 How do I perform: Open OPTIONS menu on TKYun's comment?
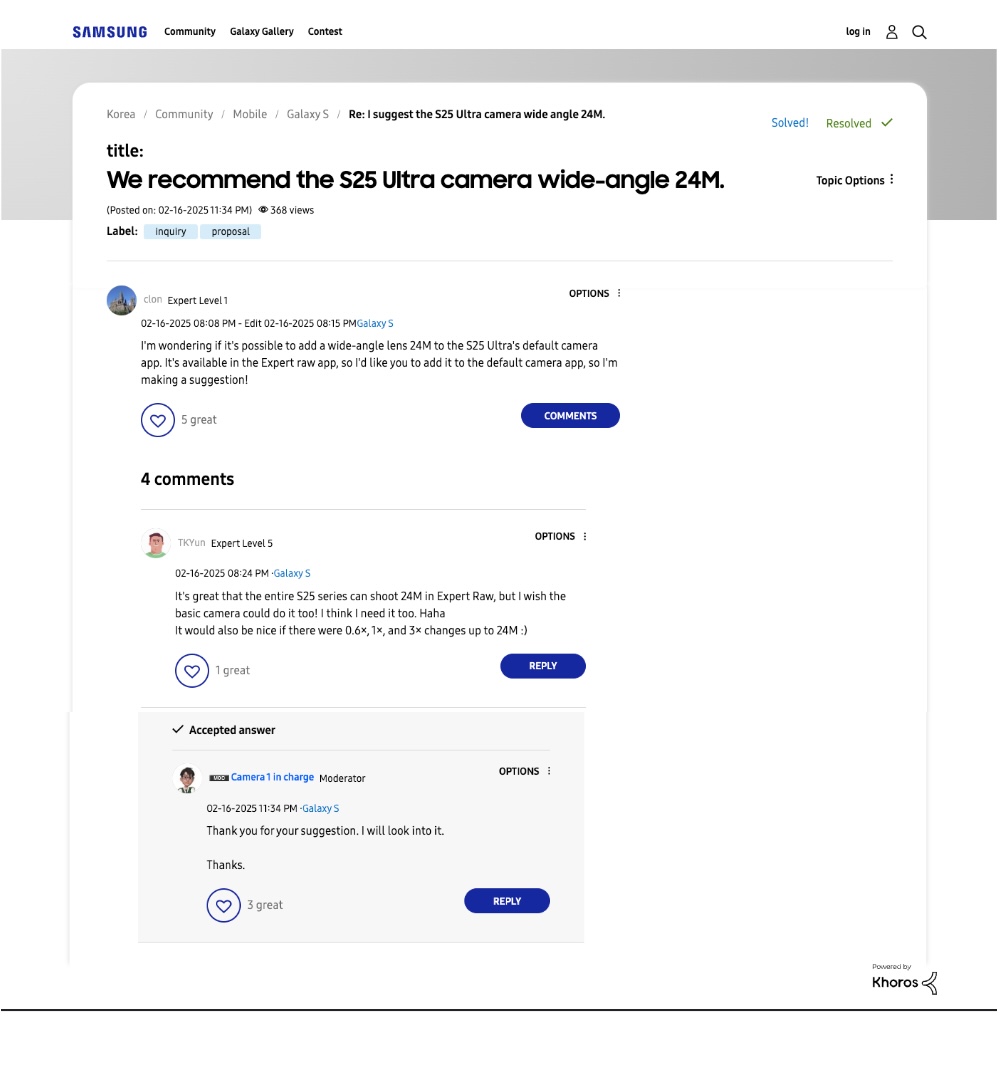pos(561,537)
